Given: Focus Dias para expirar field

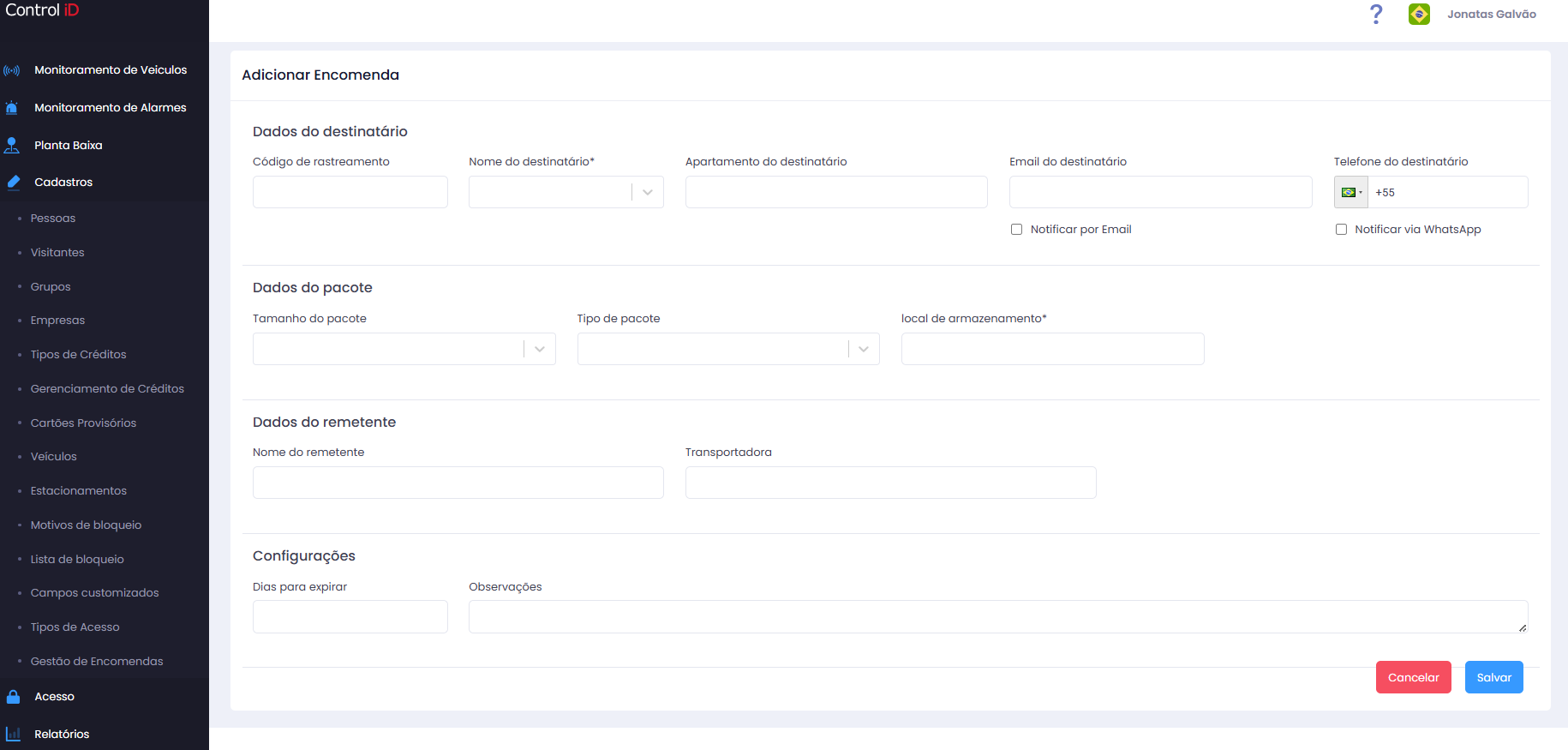Looking at the screenshot, I should pos(350,617).
